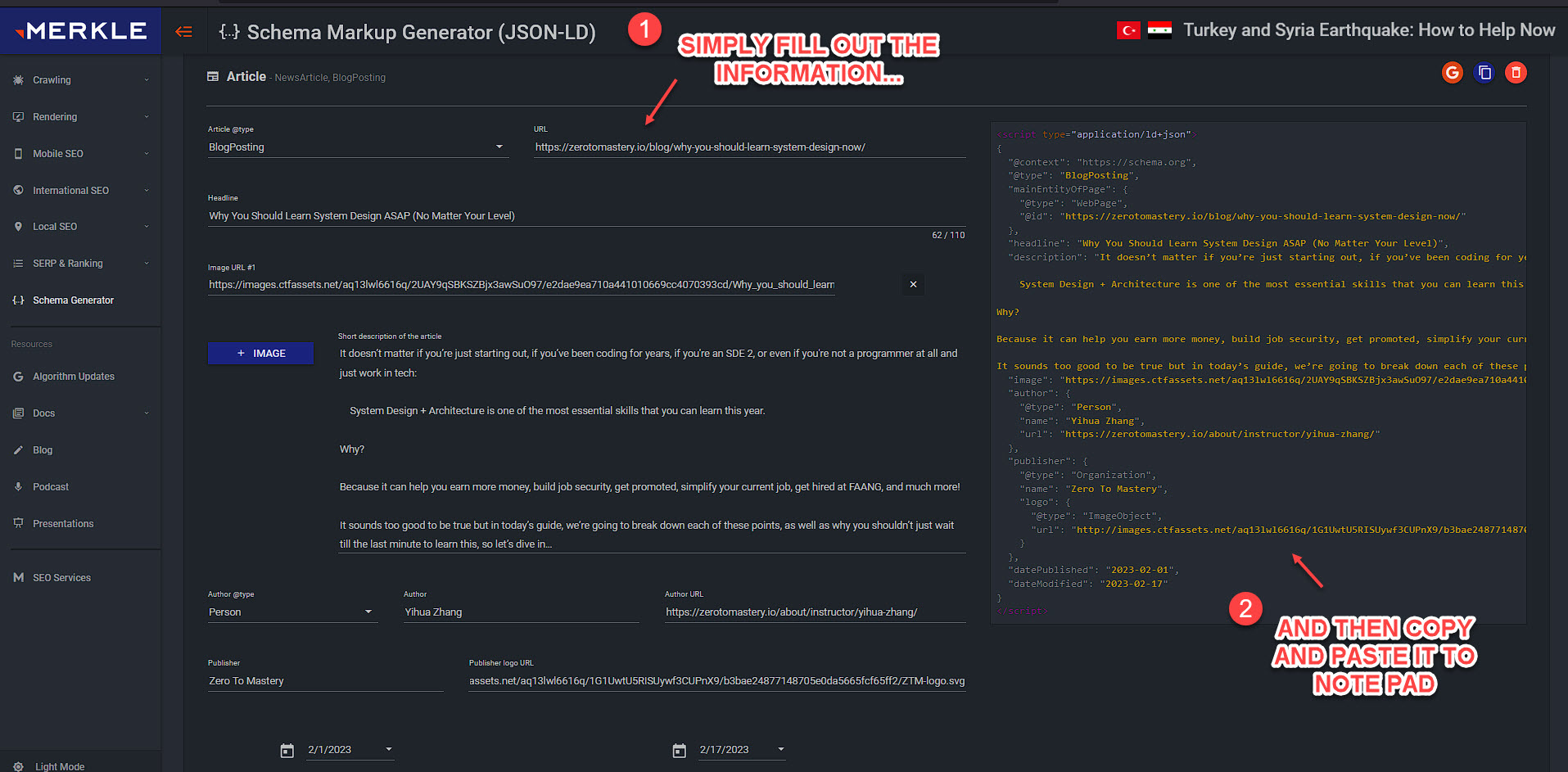Open the Presentations sidebar link

tap(80, 523)
